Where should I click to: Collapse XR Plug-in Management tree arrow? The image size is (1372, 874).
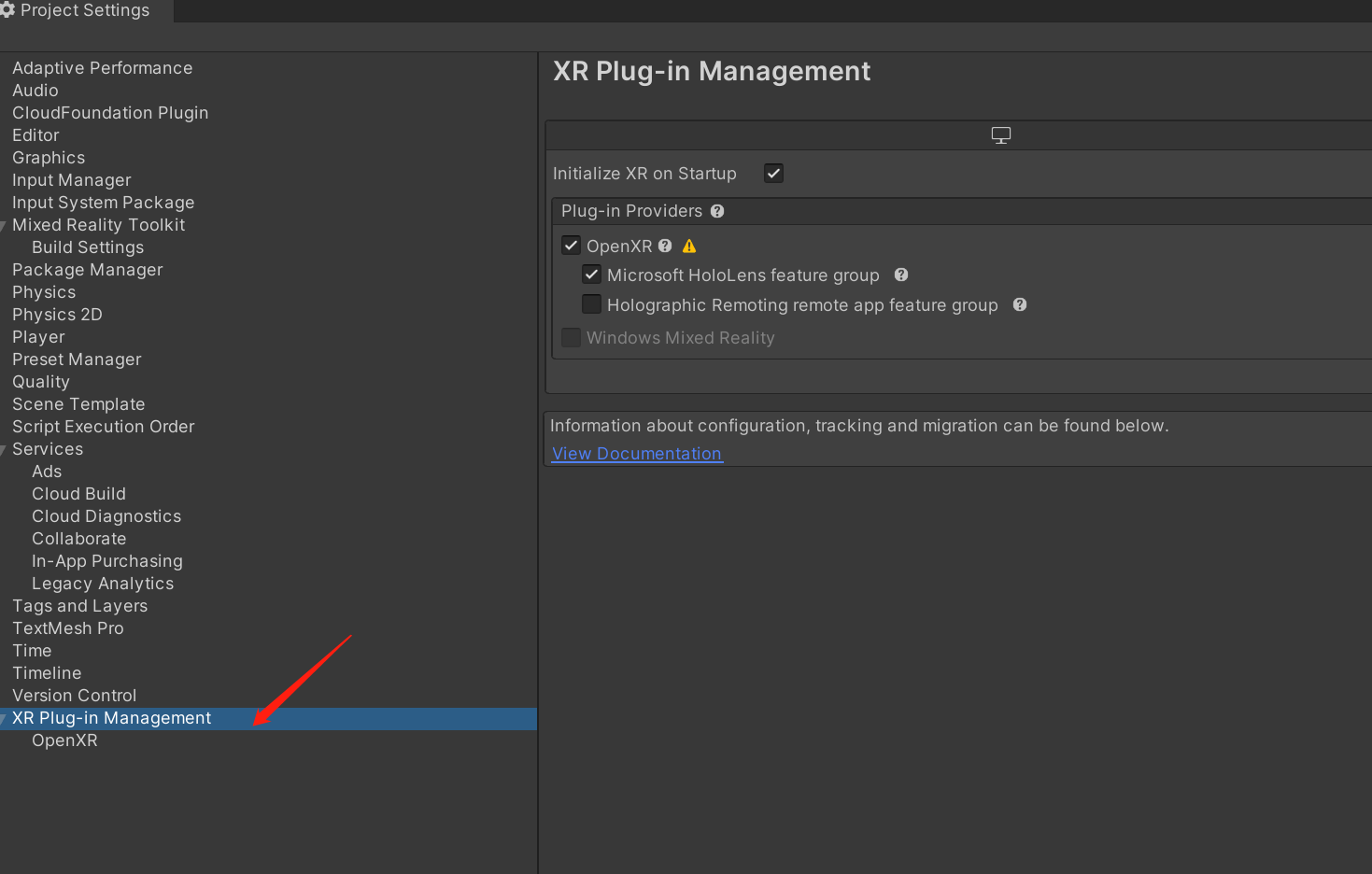(4, 718)
